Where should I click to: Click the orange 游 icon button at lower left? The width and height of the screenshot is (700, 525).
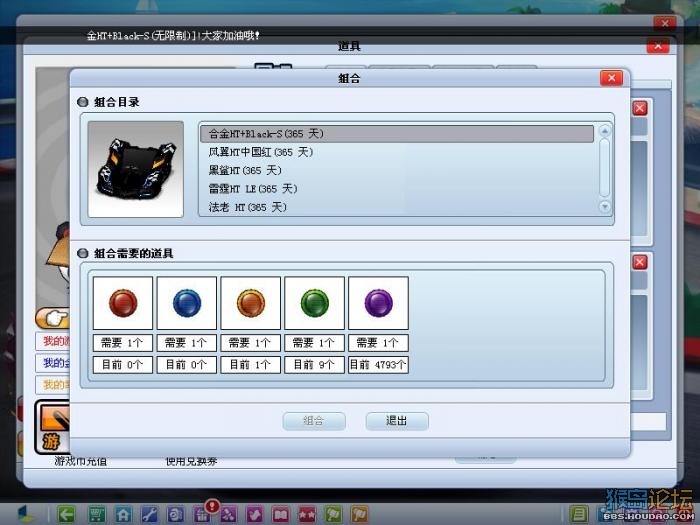[53, 427]
